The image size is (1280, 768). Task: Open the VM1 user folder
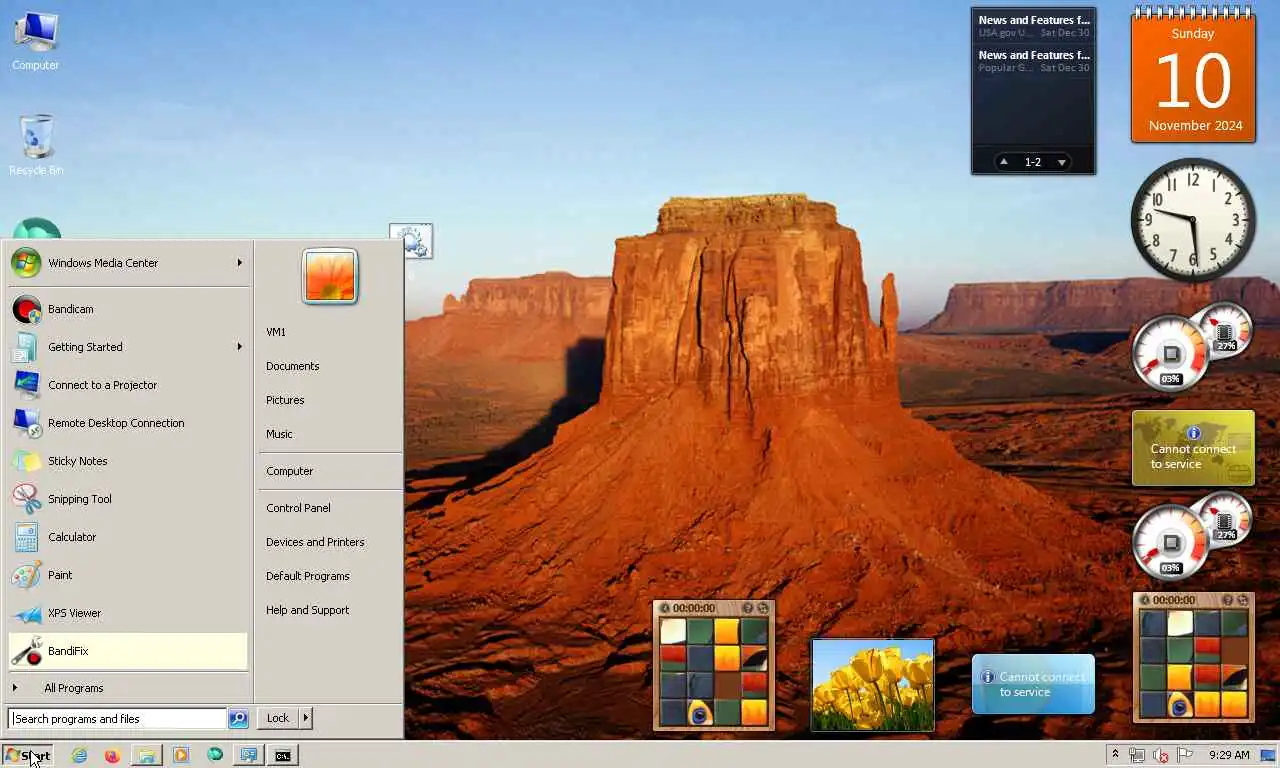[329, 332]
